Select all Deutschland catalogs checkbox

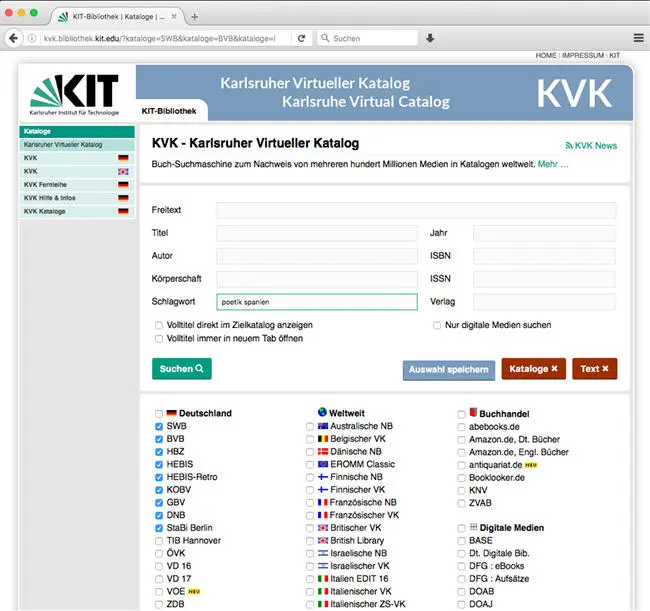coord(159,414)
